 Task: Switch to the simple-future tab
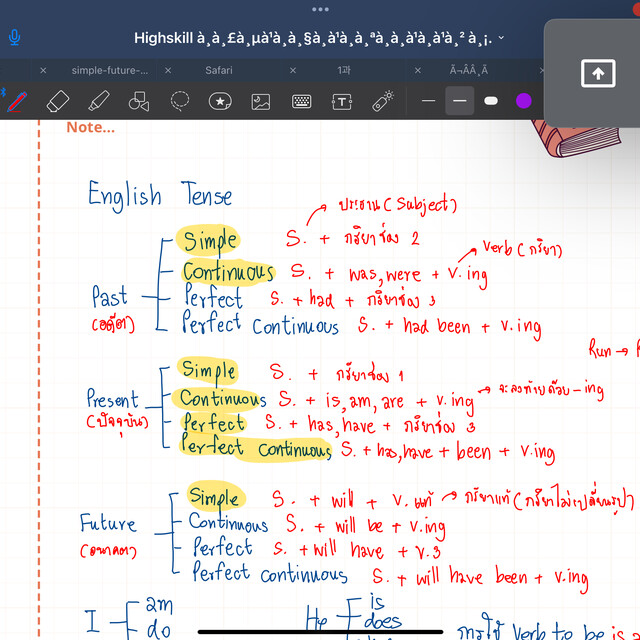click(110, 70)
